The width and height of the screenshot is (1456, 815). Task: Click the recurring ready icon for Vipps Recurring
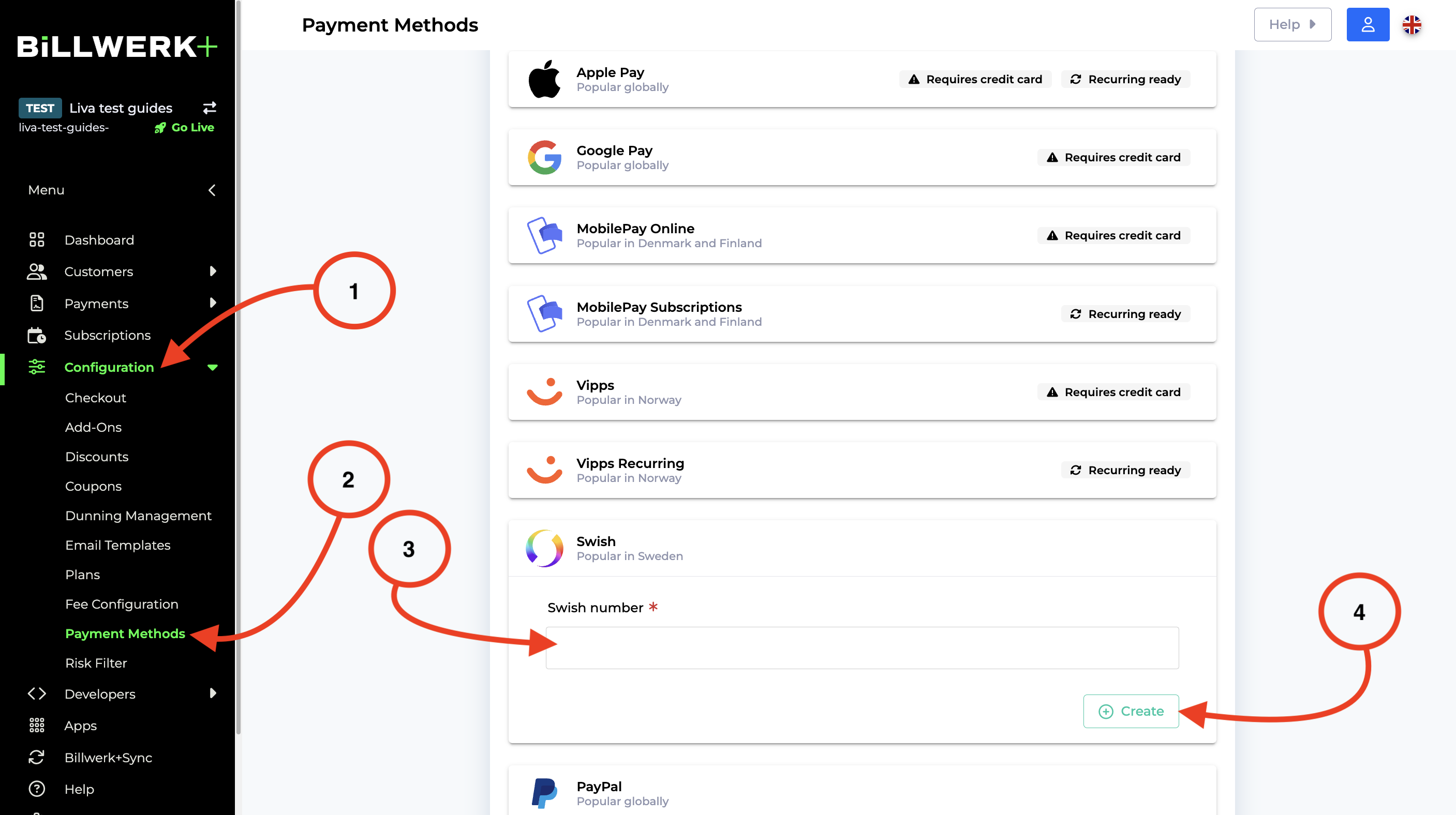click(x=1074, y=469)
